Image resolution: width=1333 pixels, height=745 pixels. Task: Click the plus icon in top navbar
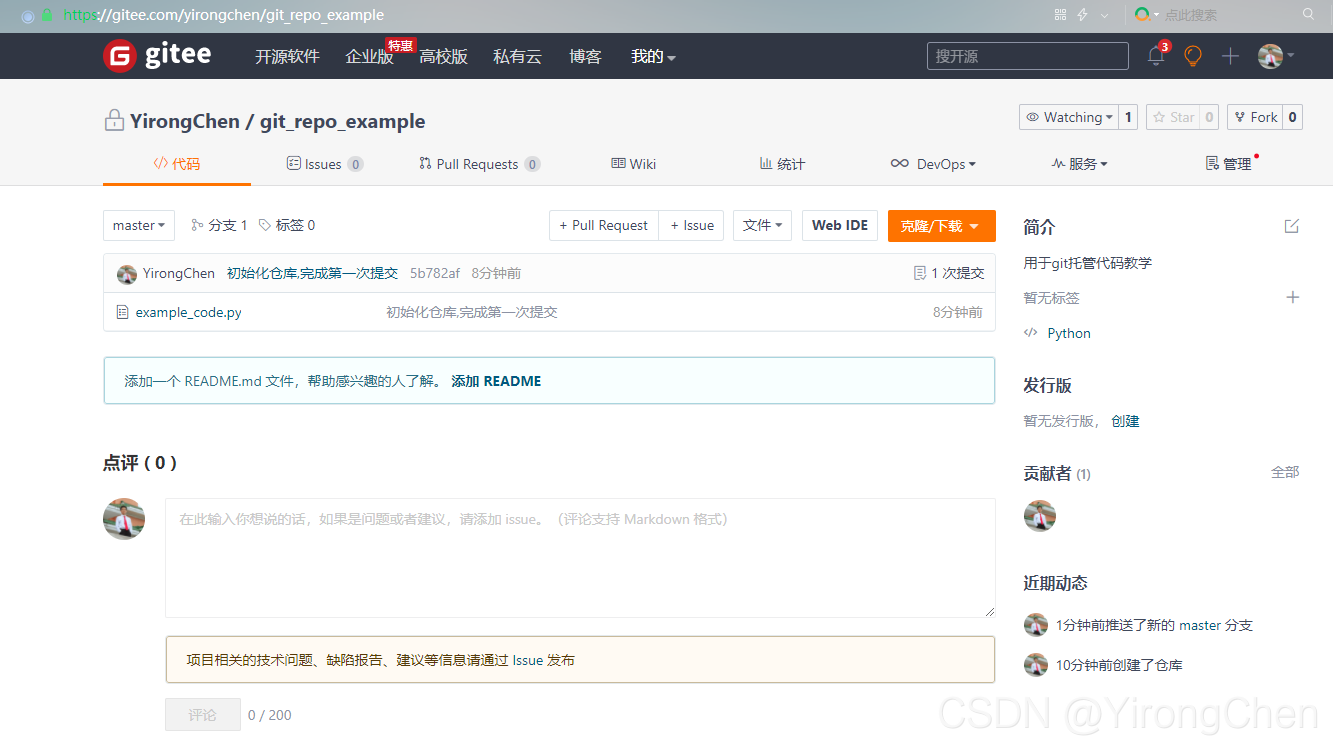tap(1230, 56)
